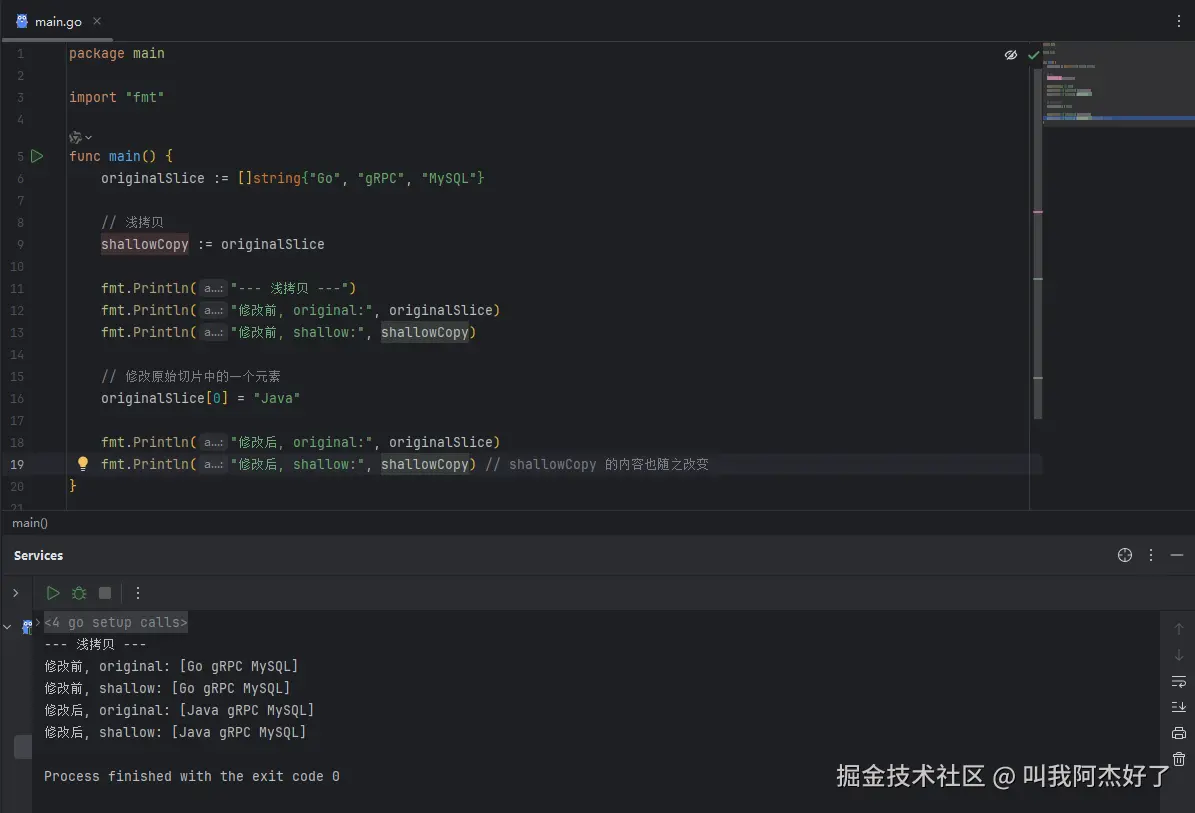Open the AI actions dropdown above func main
The height and width of the screenshot is (813, 1195).
tap(80, 137)
